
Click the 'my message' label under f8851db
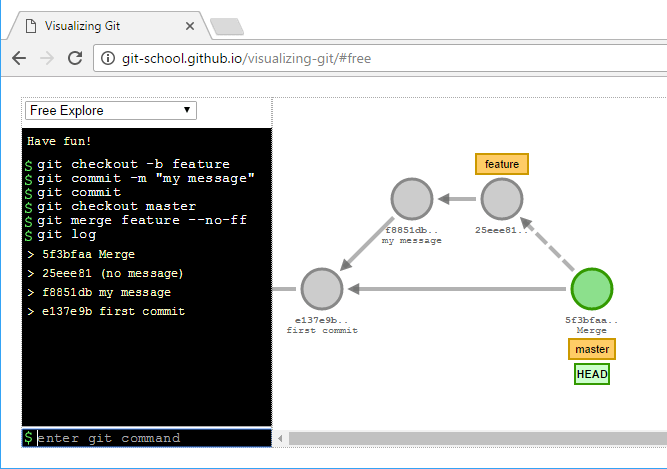coord(412,241)
